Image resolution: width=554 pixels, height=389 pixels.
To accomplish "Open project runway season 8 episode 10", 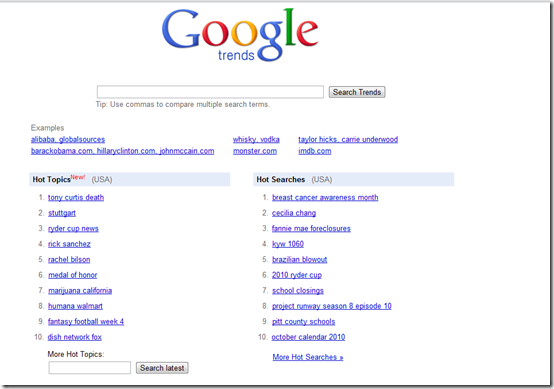I will [332, 306].
